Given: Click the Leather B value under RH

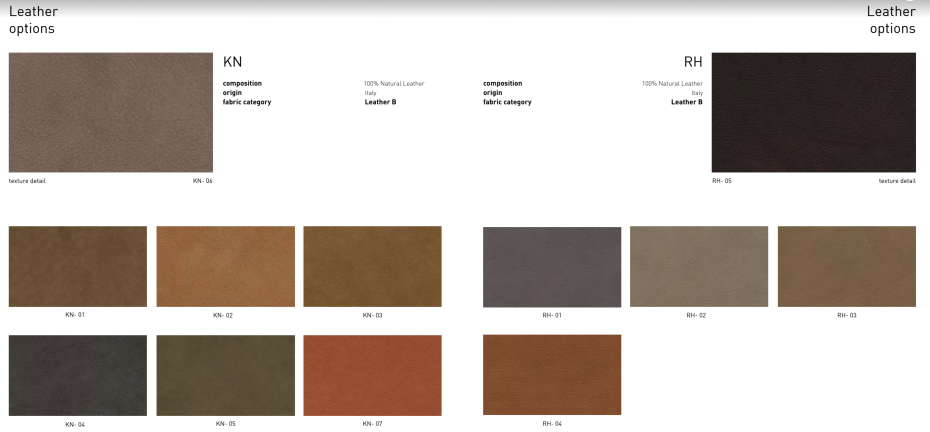Looking at the screenshot, I should click(x=686, y=102).
